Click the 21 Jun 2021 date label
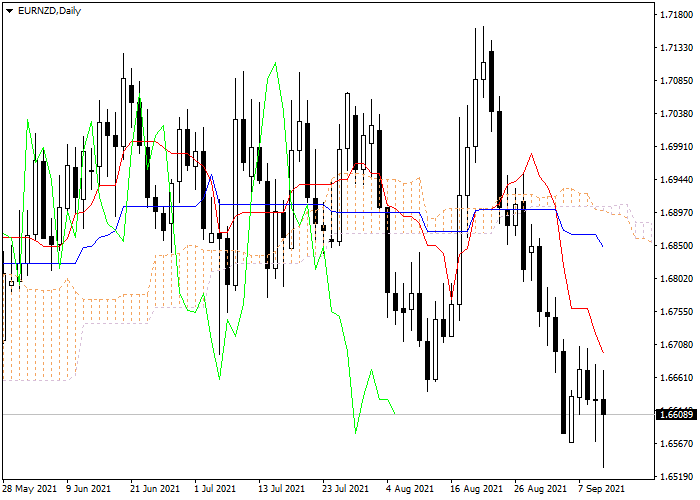 (155, 489)
